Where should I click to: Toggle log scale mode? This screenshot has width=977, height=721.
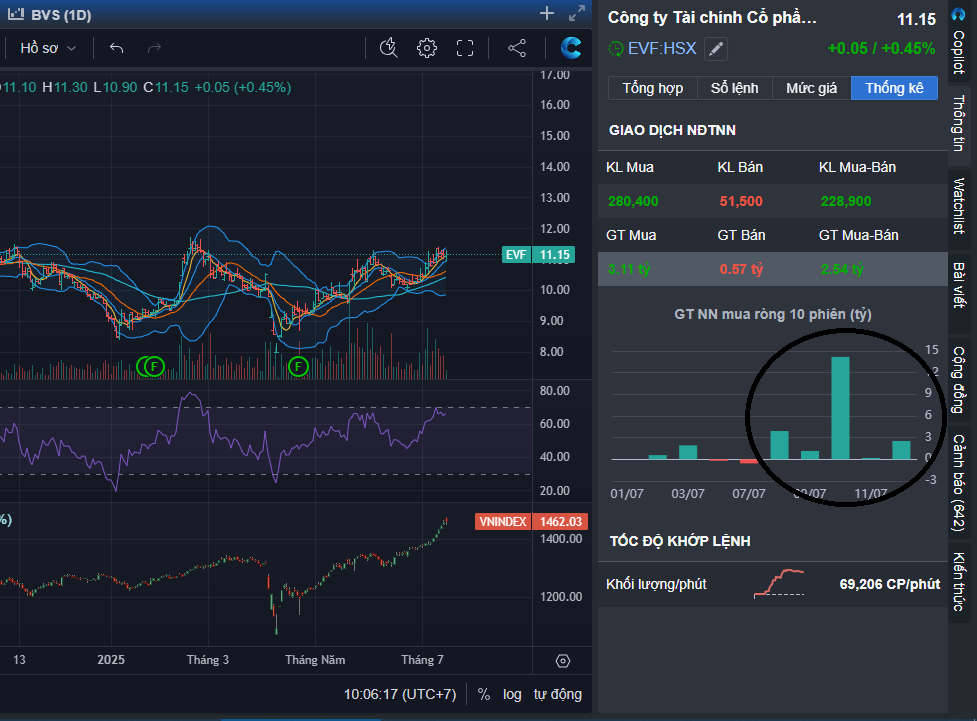click(512, 694)
